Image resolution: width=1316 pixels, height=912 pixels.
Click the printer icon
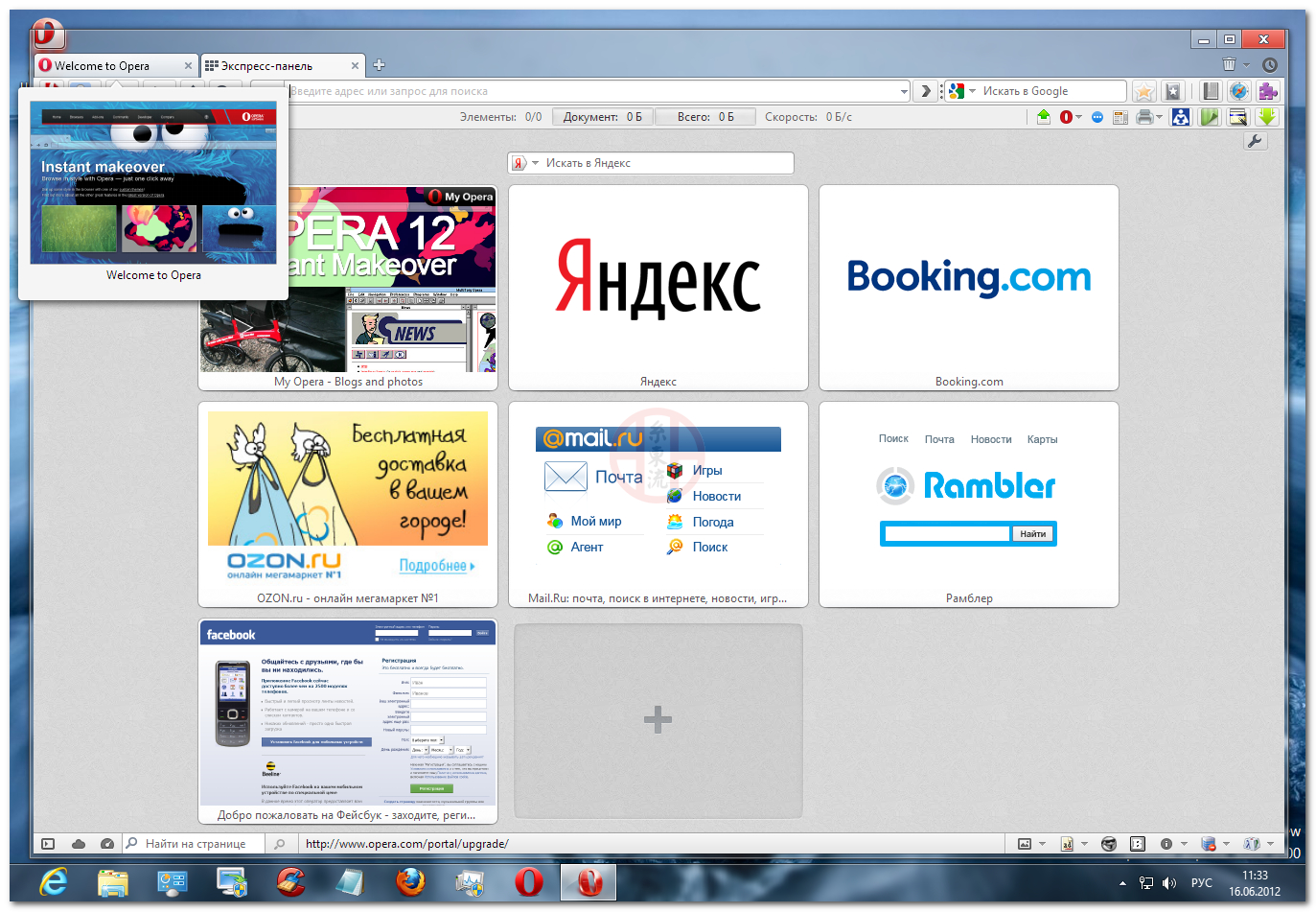(1144, 117)
